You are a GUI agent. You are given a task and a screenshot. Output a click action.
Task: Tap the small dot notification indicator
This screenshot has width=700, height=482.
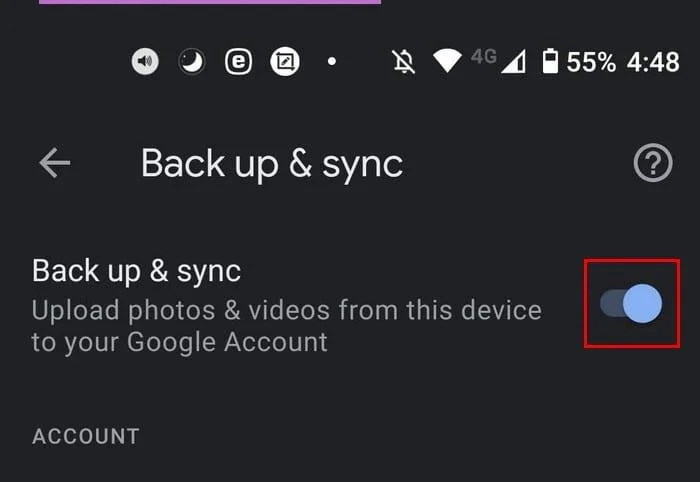[332, 62]
